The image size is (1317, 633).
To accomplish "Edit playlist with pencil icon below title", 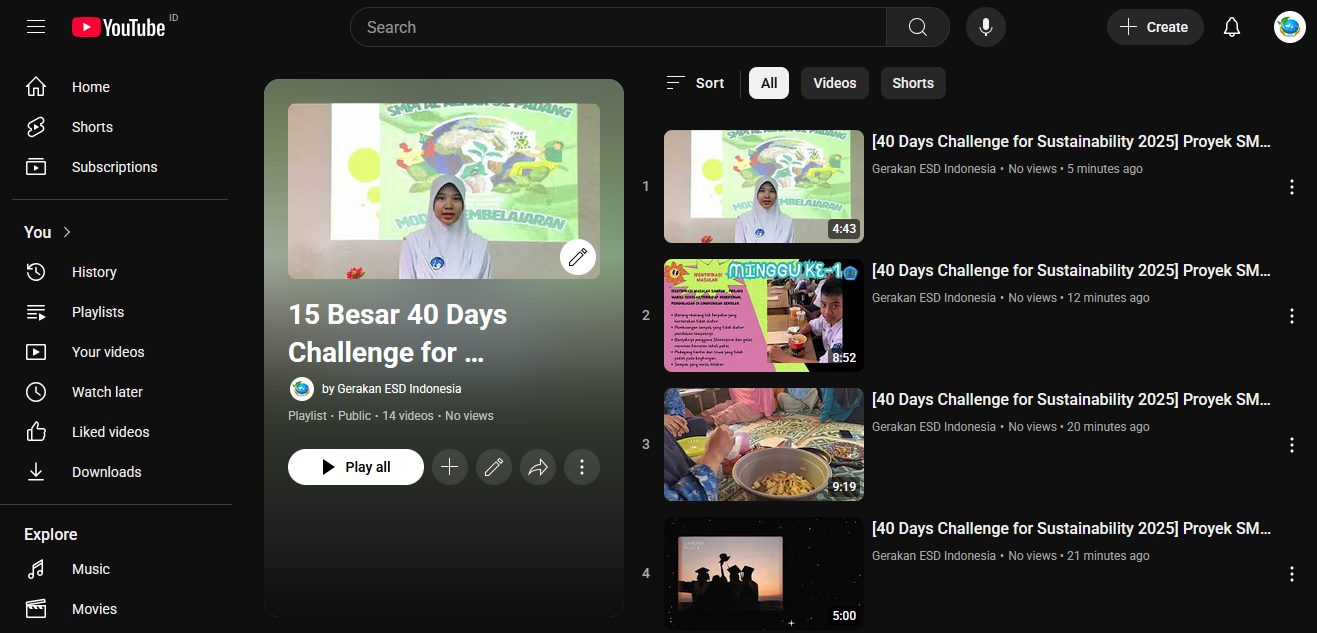I will pos(494,467).
